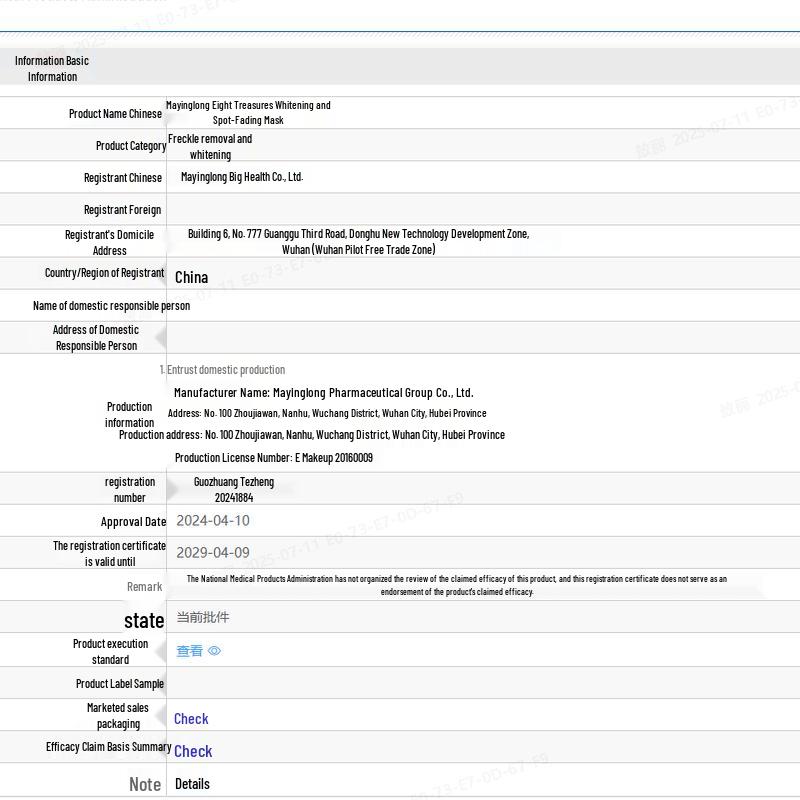Screen dimensions: 800x800
Task: Click the validity date 2029-04-09
Action: 213,553
